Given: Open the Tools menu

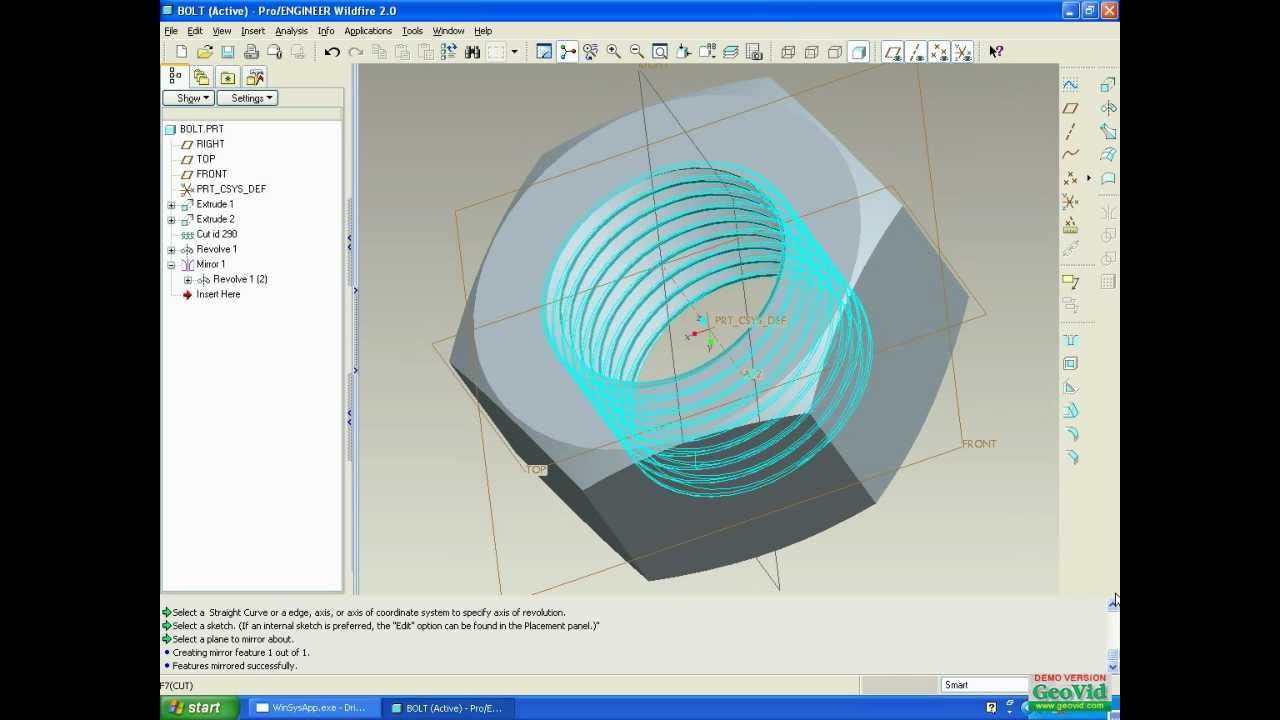Looking at the screenshot, I should [412, 31].
